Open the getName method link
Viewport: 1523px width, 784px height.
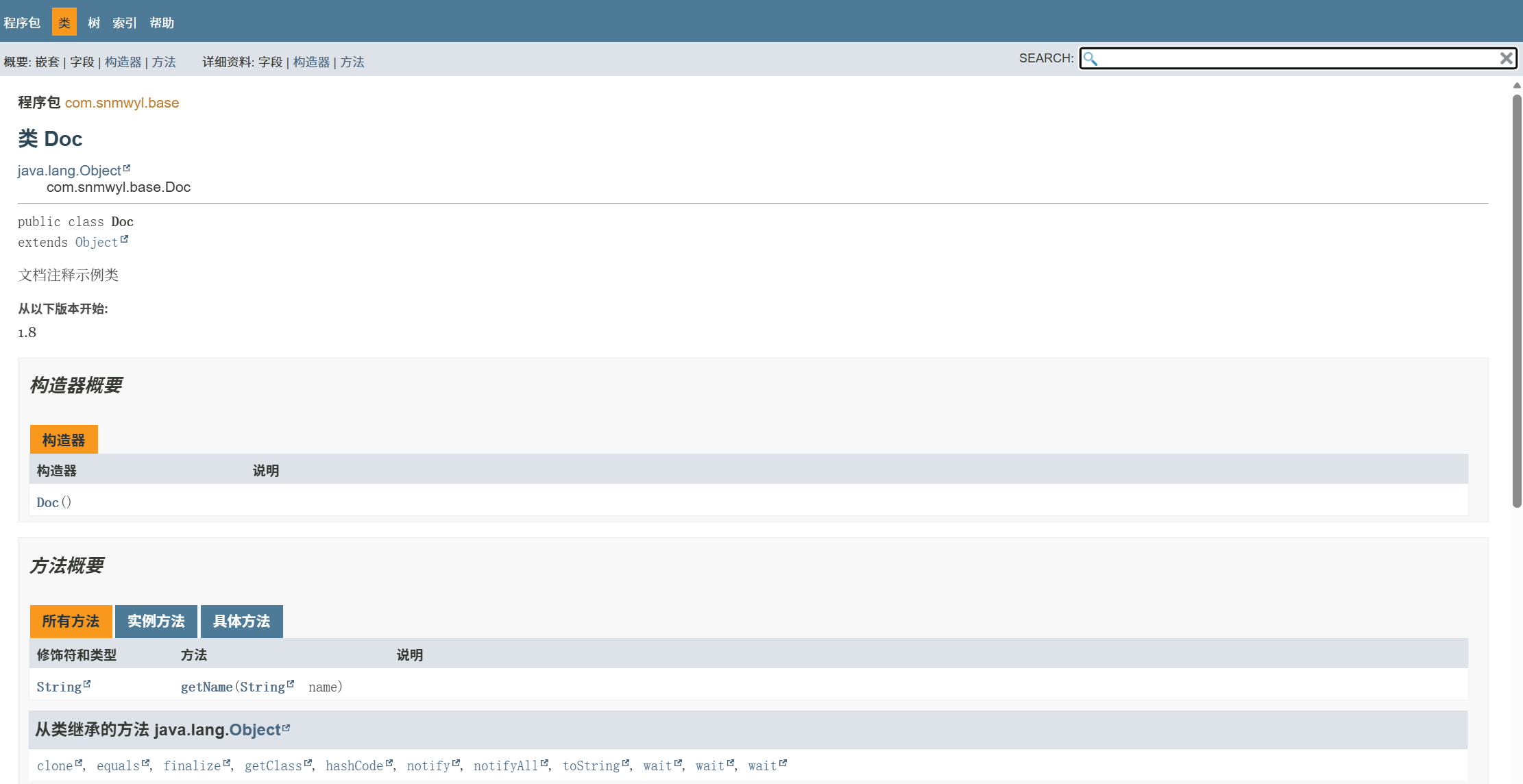tap(206, 687)
